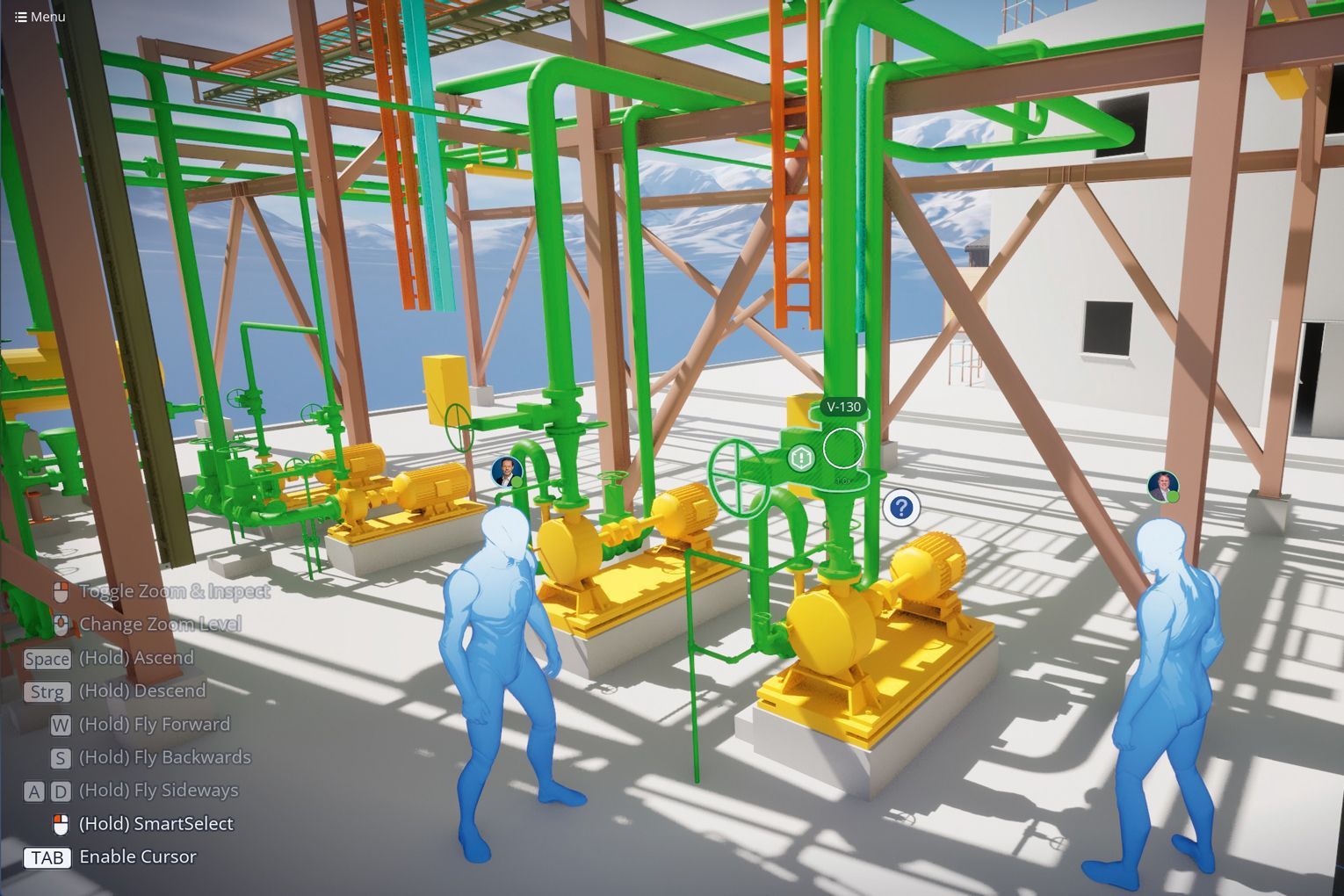Click the mouse icon next to SmartSelect
Screen dimensions: 1344x896
point(61,825)
